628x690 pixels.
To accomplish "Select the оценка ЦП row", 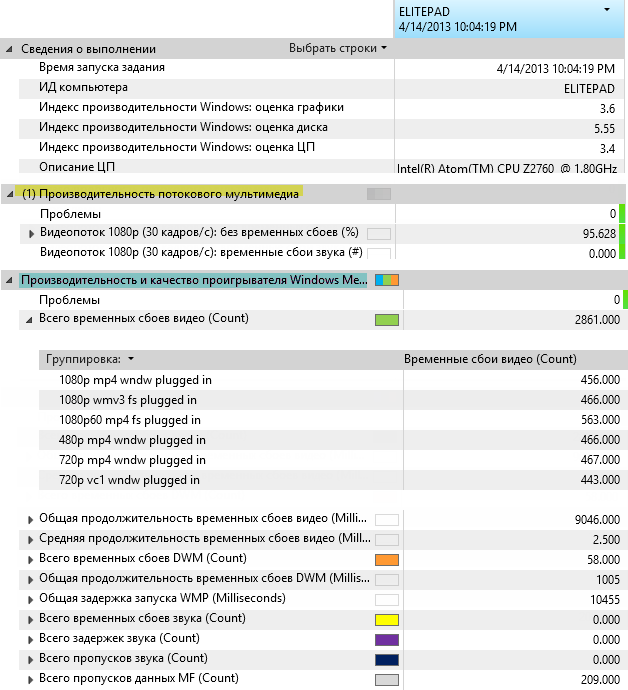I will (321, 148).
